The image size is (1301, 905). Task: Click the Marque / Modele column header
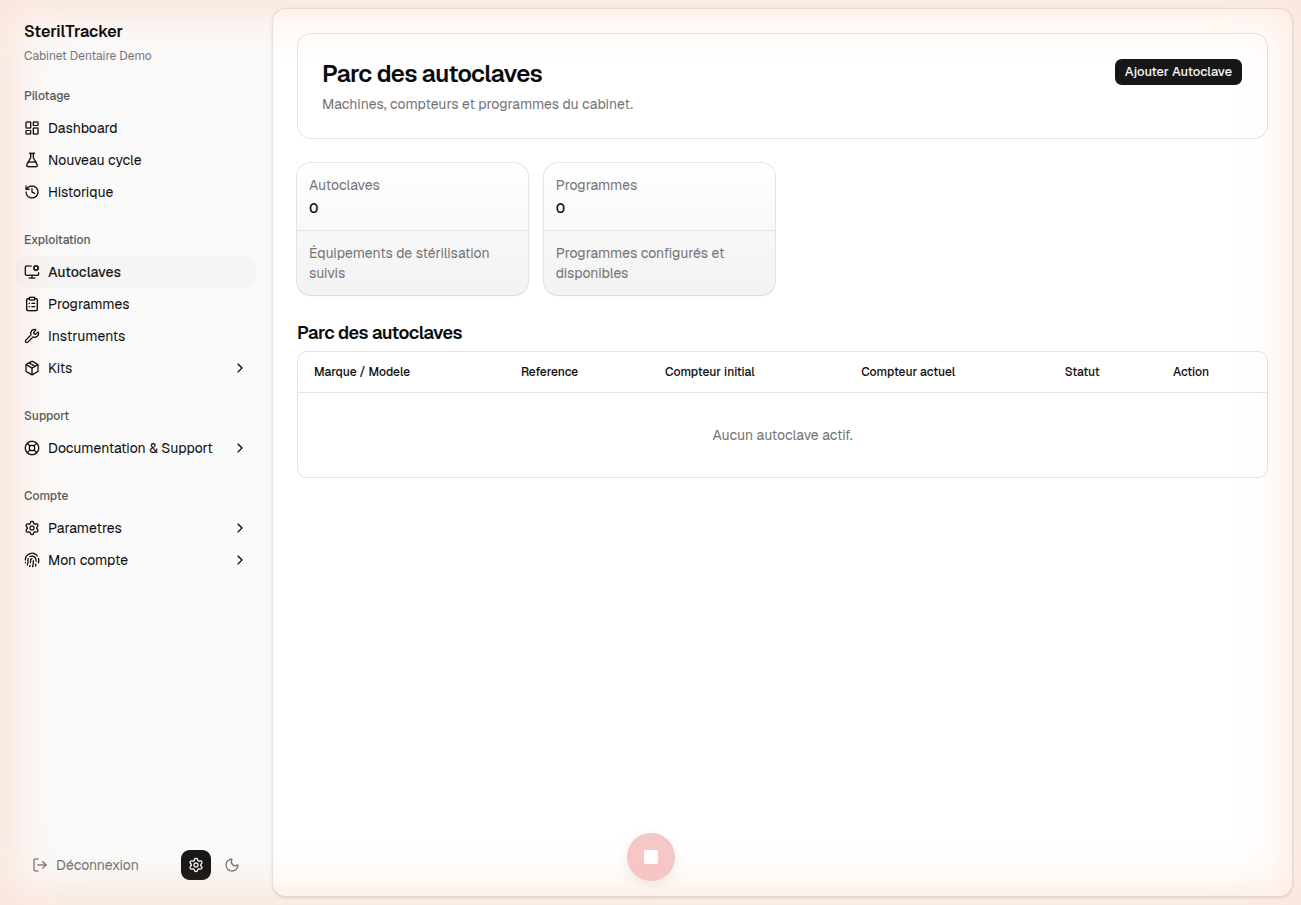[362, 372]
